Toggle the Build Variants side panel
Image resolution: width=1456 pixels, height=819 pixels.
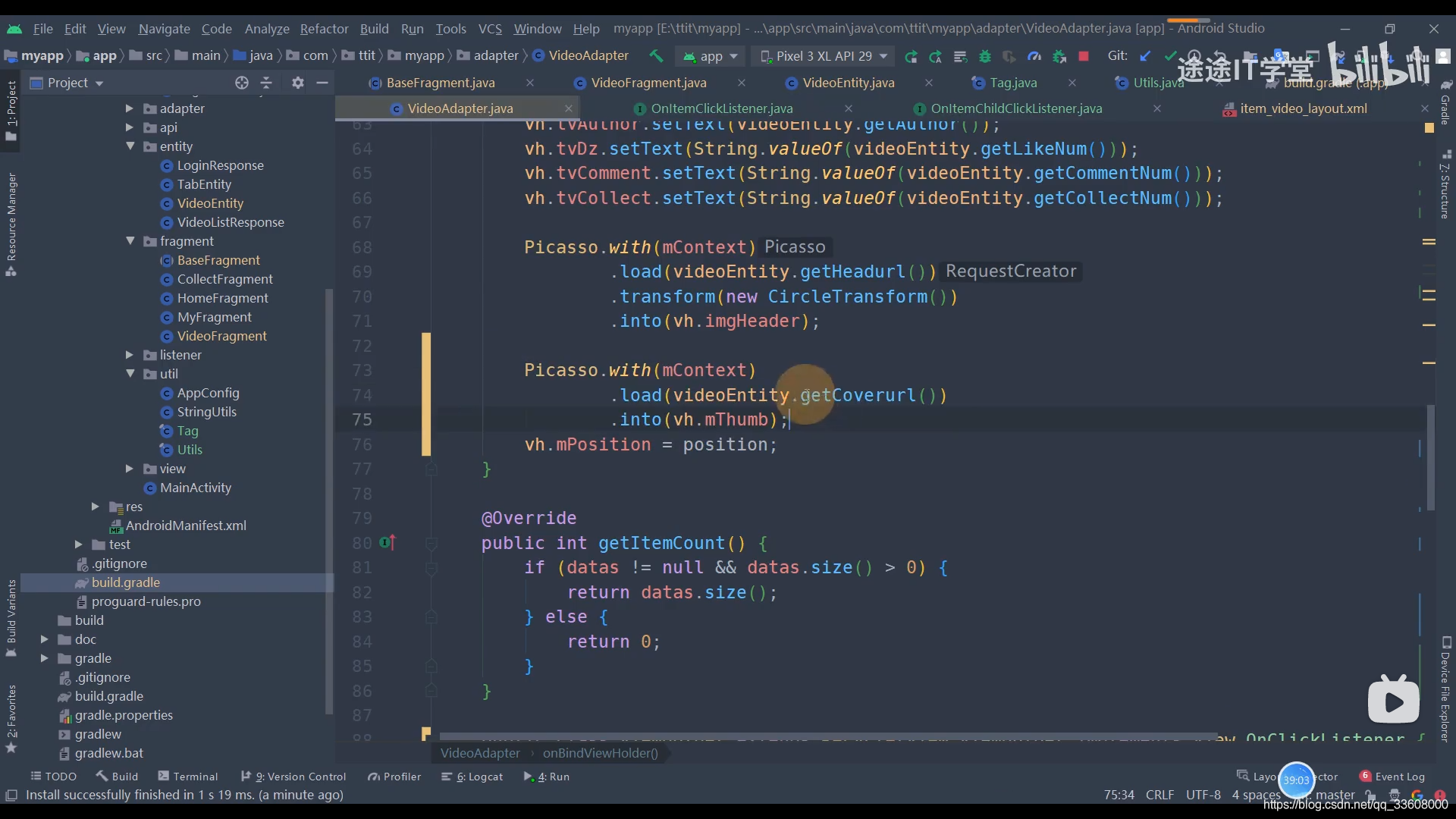pyautogui.click(x=11, y=617)
